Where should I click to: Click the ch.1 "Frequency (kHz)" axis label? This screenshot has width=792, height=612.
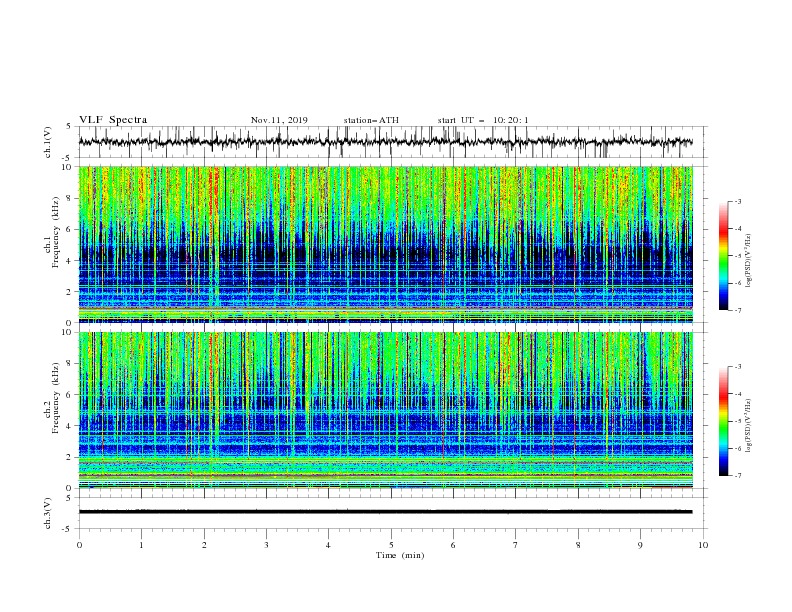click(x=56, y=231)
